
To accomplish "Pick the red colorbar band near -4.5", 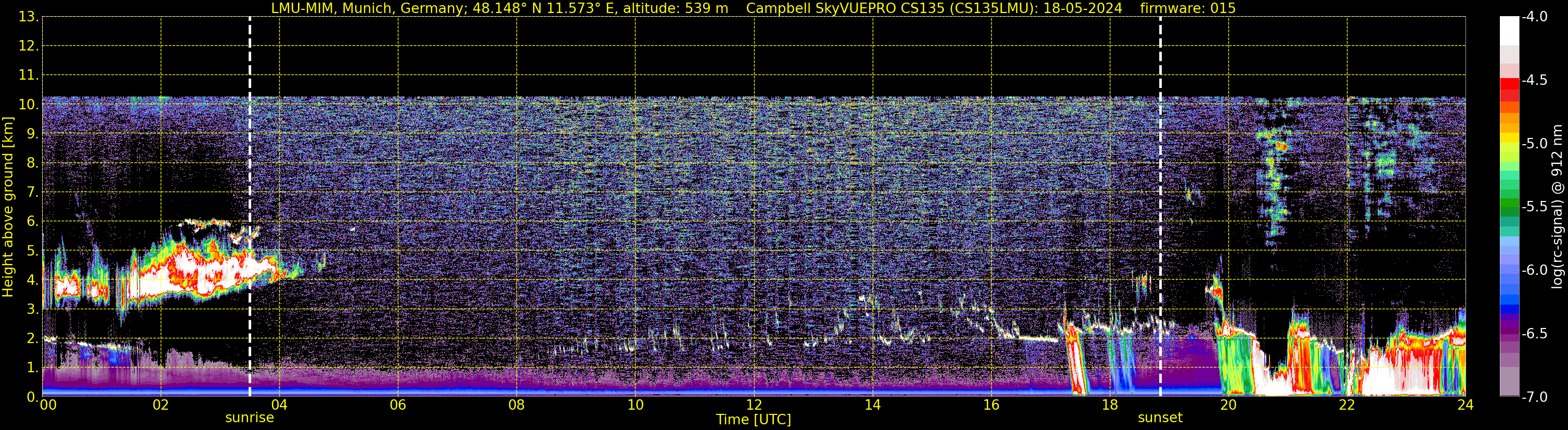I will click(1510, 84).
